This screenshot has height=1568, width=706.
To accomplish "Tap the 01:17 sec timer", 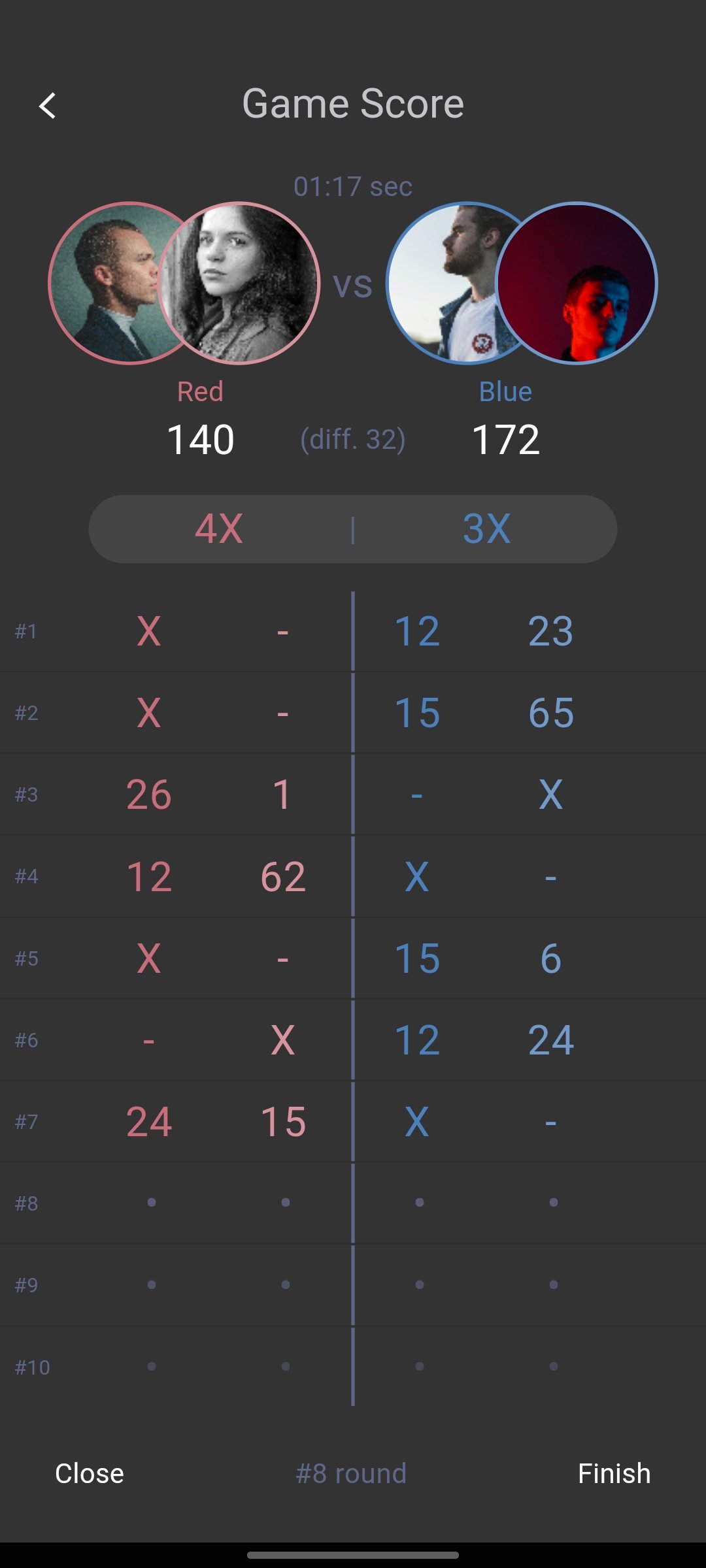I will click(353, 186).
